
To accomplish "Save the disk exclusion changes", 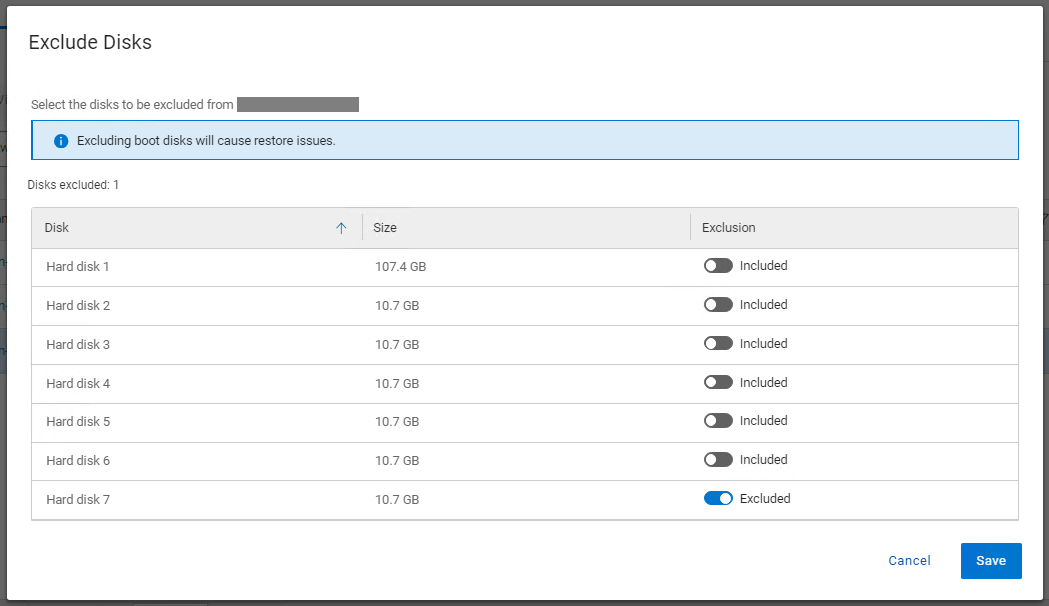I will 990,561.
